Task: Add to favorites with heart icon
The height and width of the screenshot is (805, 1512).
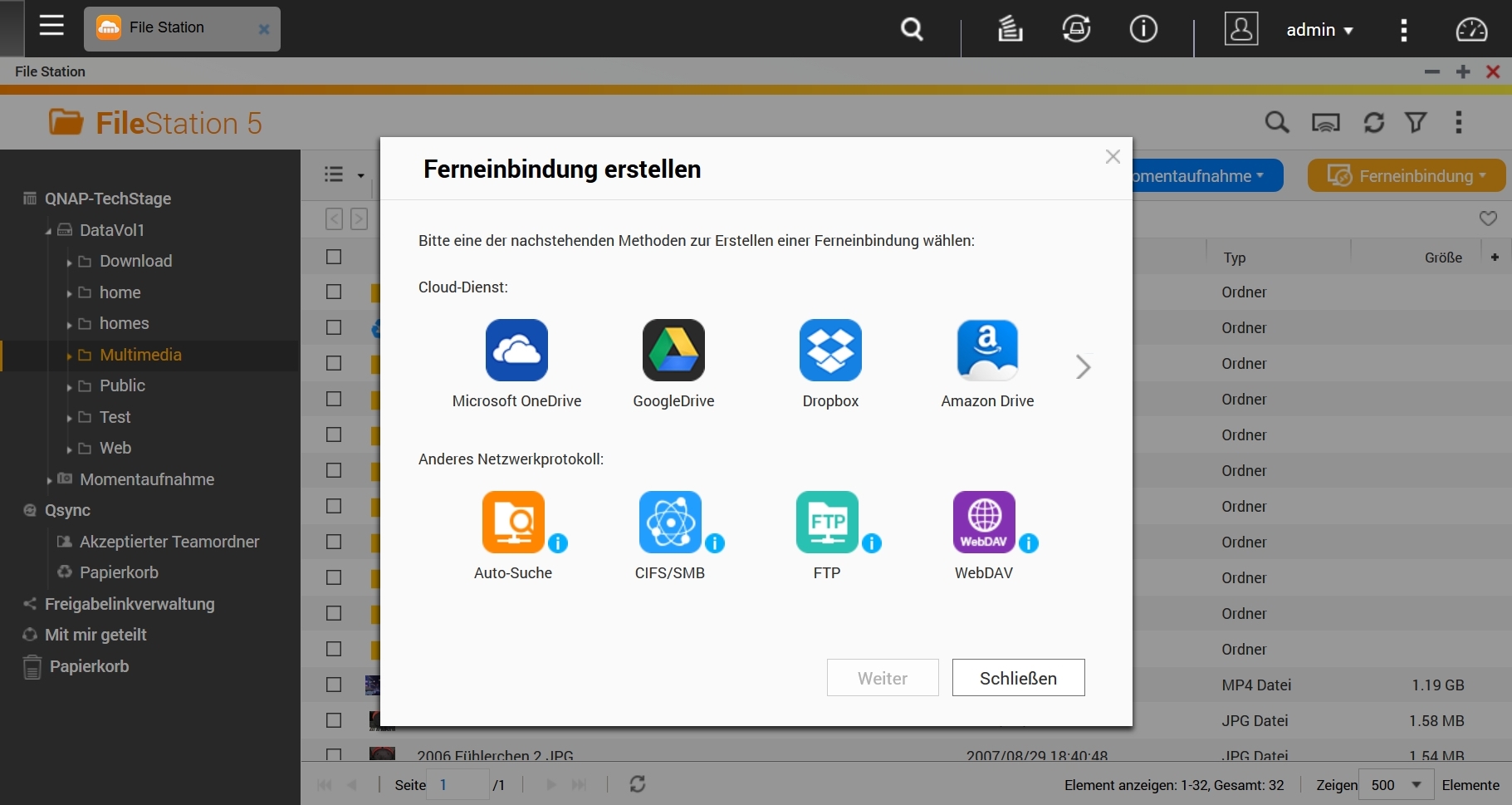Action: pyautogui.click(x=1488, y=218)
